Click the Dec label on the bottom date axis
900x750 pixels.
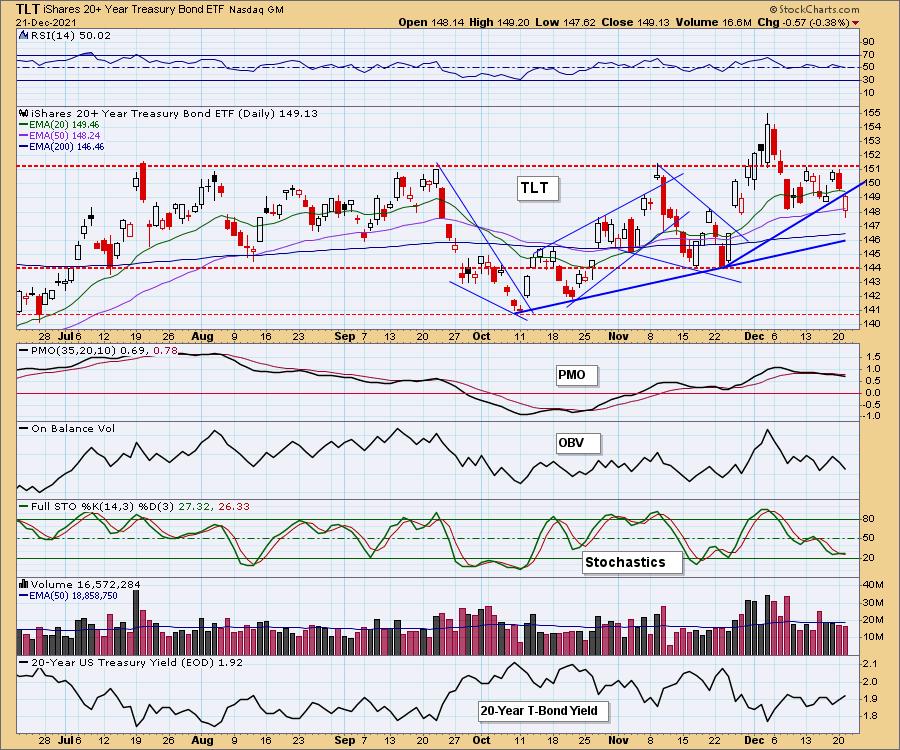[x=754, y=740]
